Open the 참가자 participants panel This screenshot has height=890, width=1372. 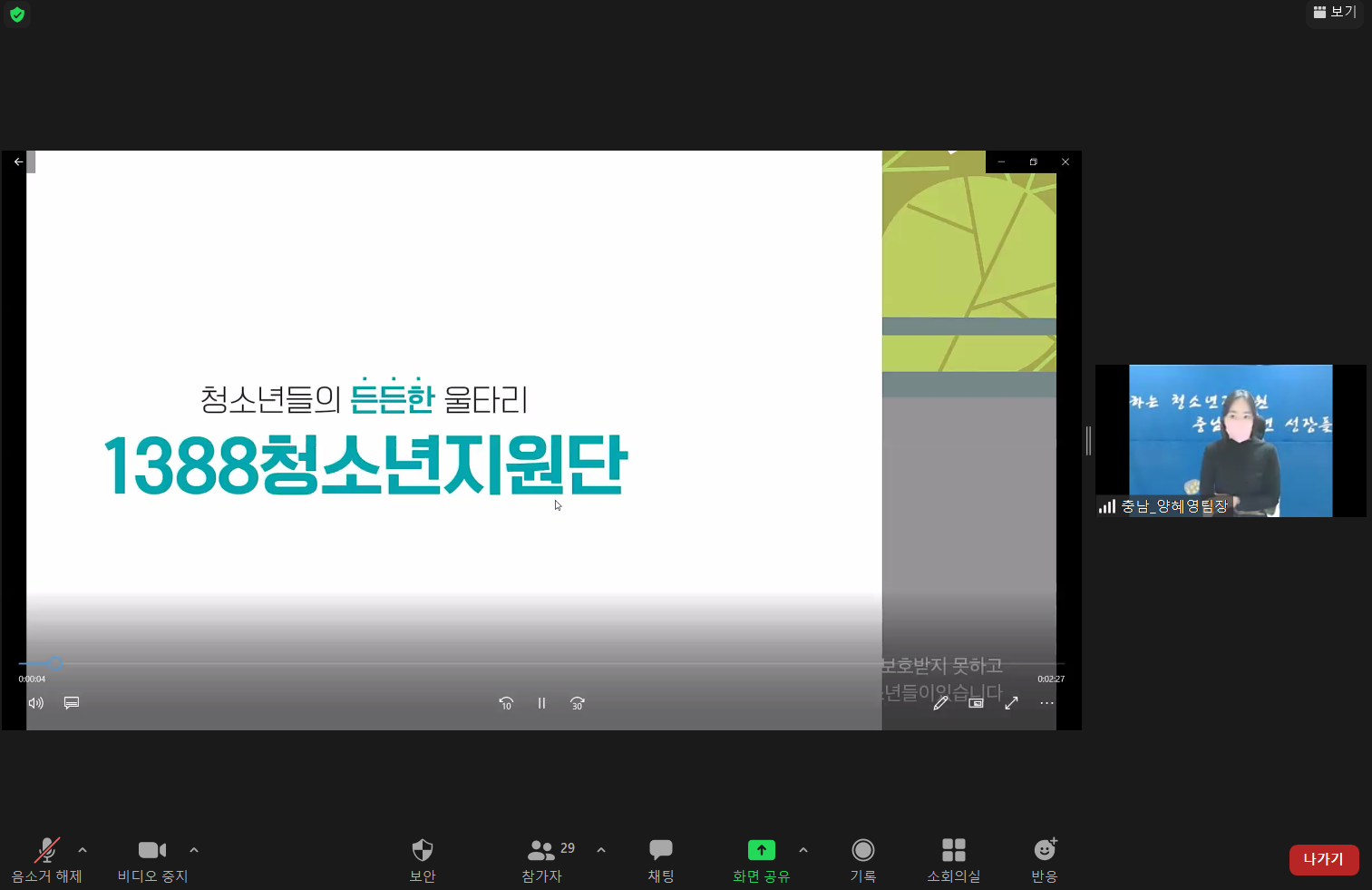point(542,859)
